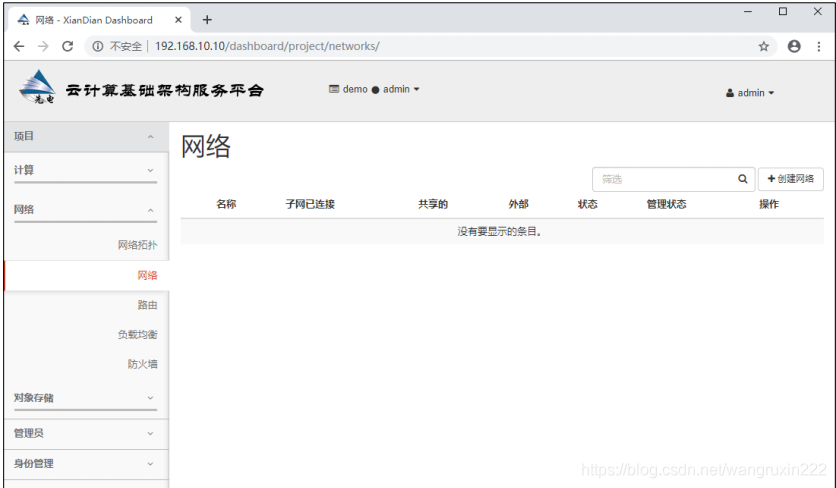Click the 名称 column header
The width and height of the screenshot is (836, 488).
pyautogui.click(x=226, y=204)
